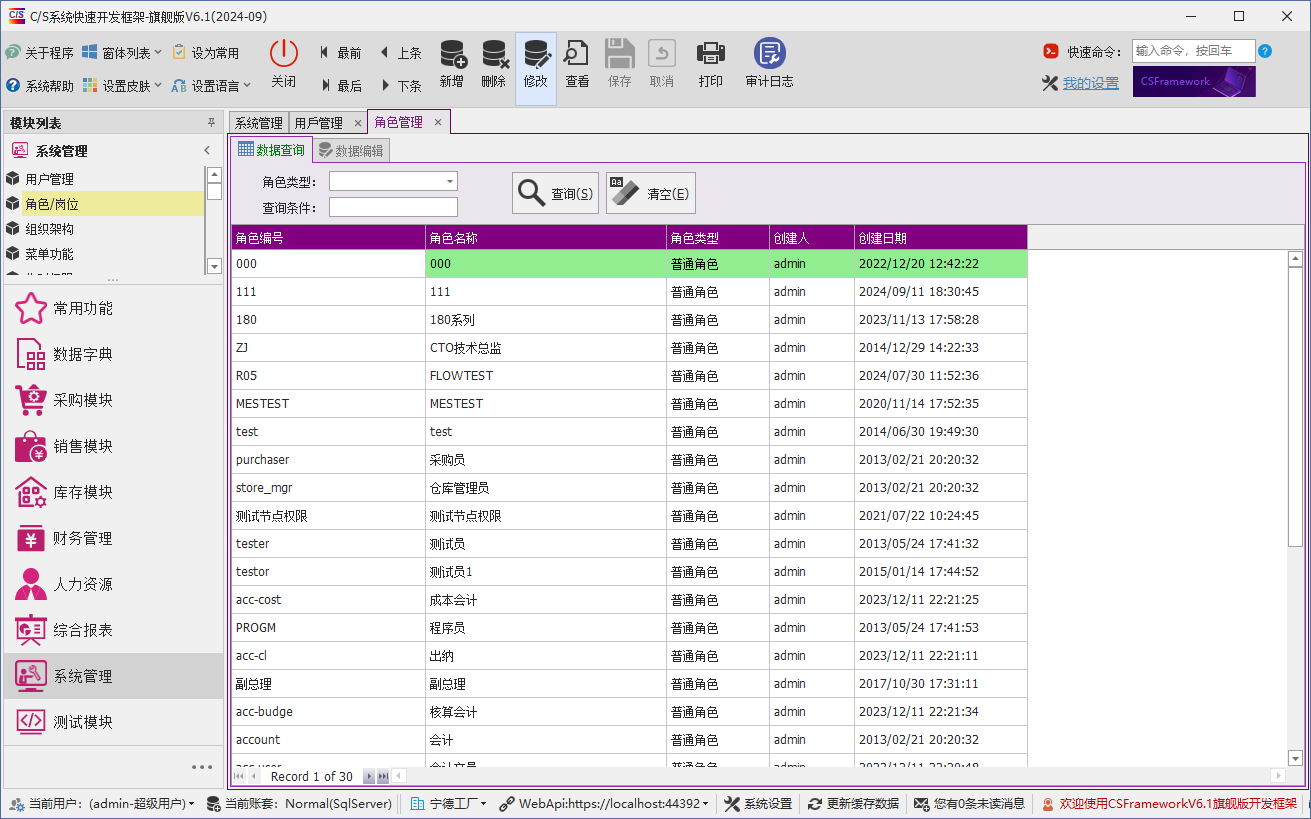Screen dimensions: 1311x819
Task: Sort by the 角色编号 column header
Action: coord(328,238)
